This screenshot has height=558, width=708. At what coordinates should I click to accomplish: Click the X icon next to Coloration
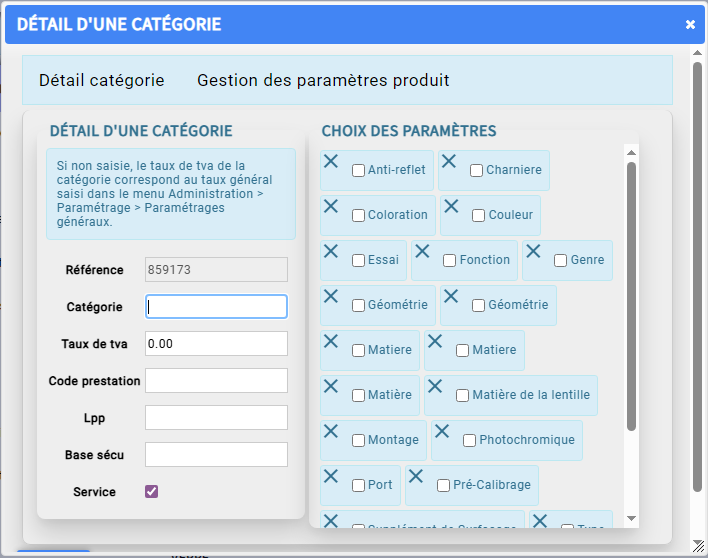coord(331,206)
